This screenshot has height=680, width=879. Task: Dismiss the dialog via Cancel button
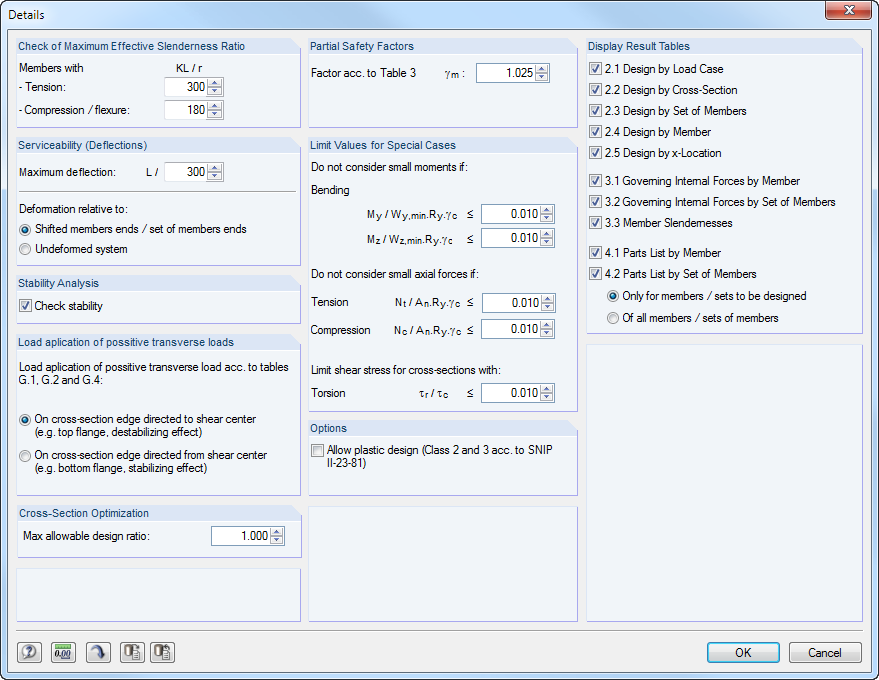tap(825, 652)
